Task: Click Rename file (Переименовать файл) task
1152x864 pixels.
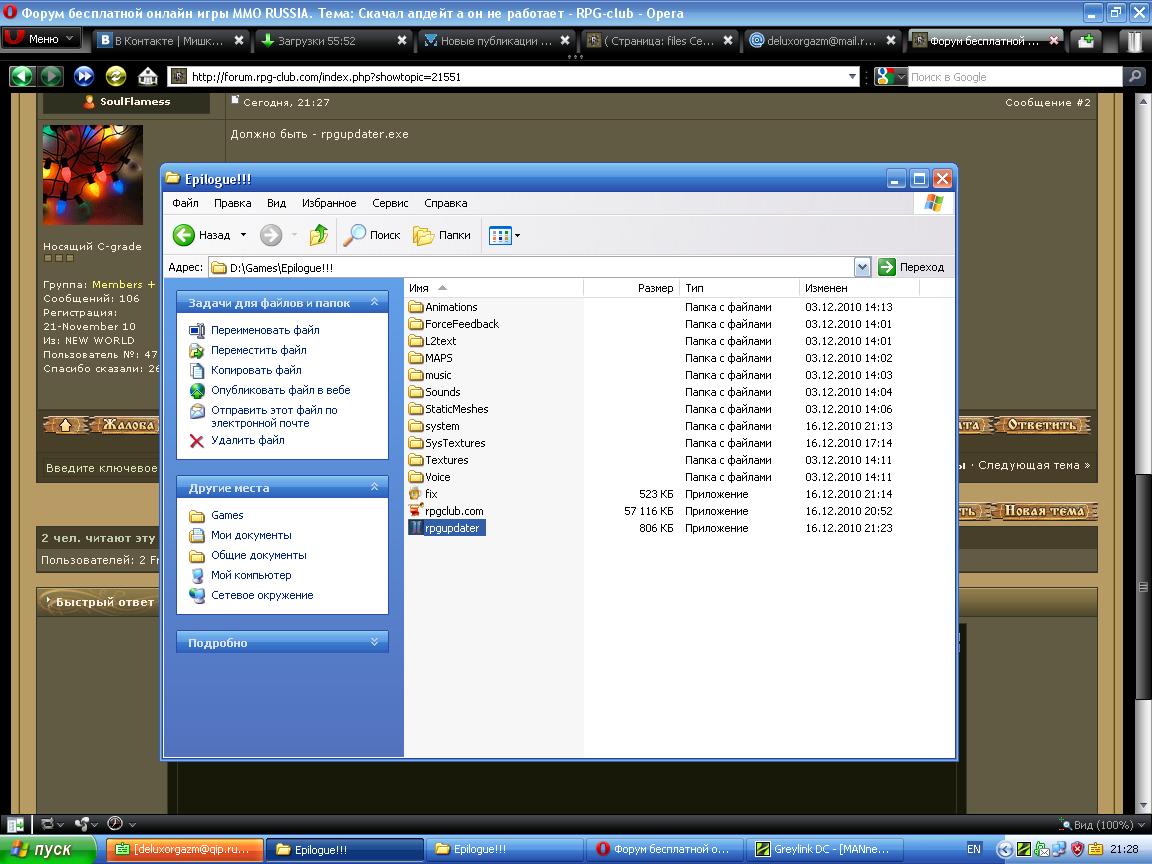Action: pyautogui.click(x=264, y=330)
